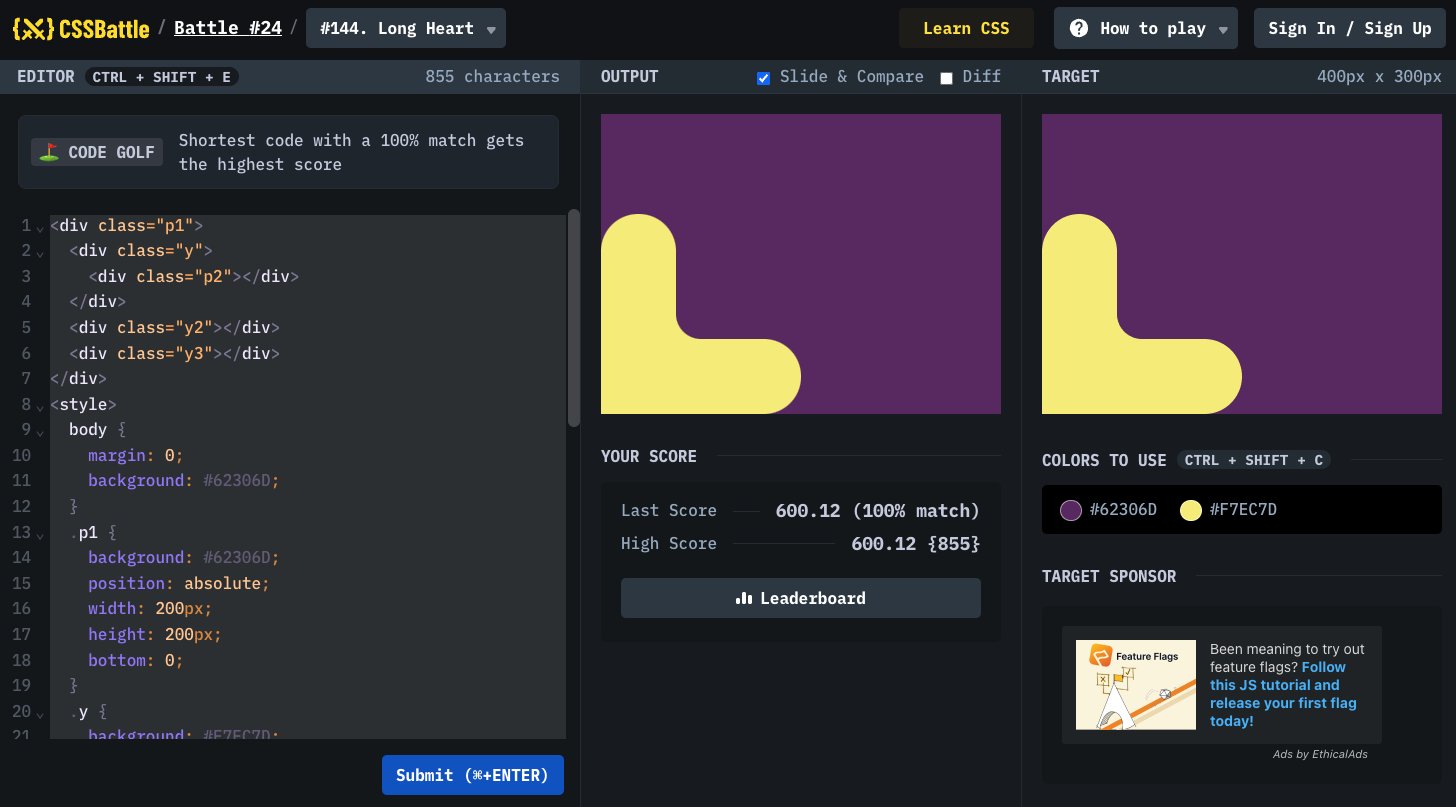Expand the How to play dropdown
This screenshot has width=1456, height=807.
tap(1222, 28)
